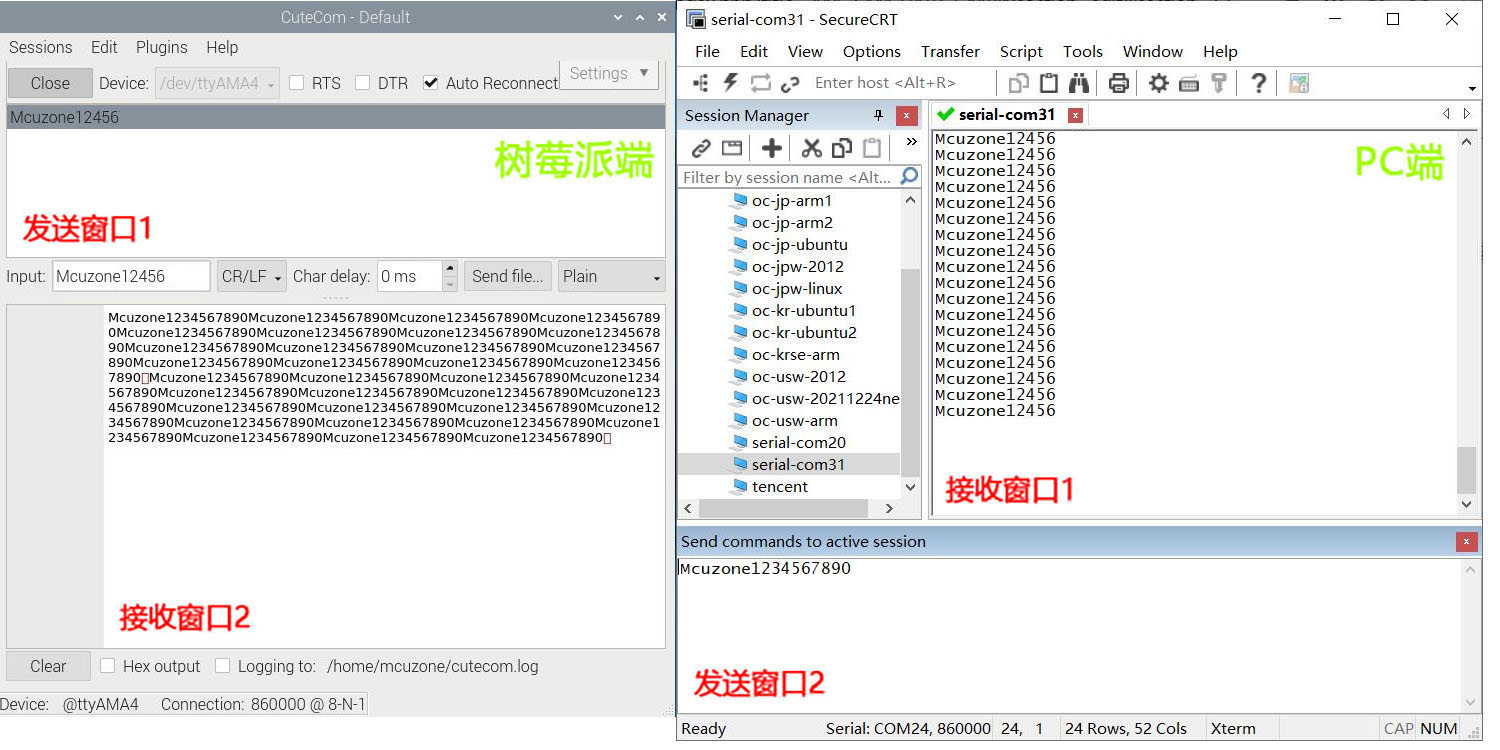The image size is (1500, 750).
Task: Switch to the serial-com31 tab
Action: pyautogui.click(x=1006, y=115)
